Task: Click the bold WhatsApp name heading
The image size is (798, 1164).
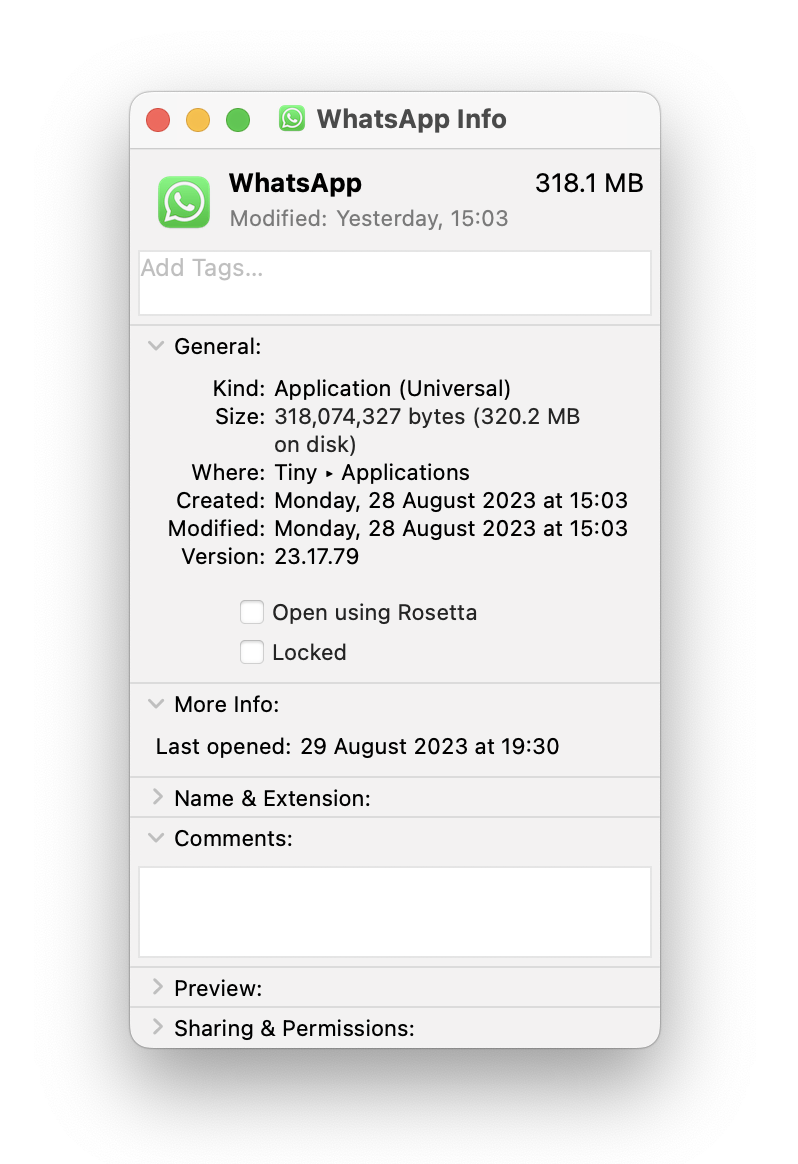Action: (295, 183)
